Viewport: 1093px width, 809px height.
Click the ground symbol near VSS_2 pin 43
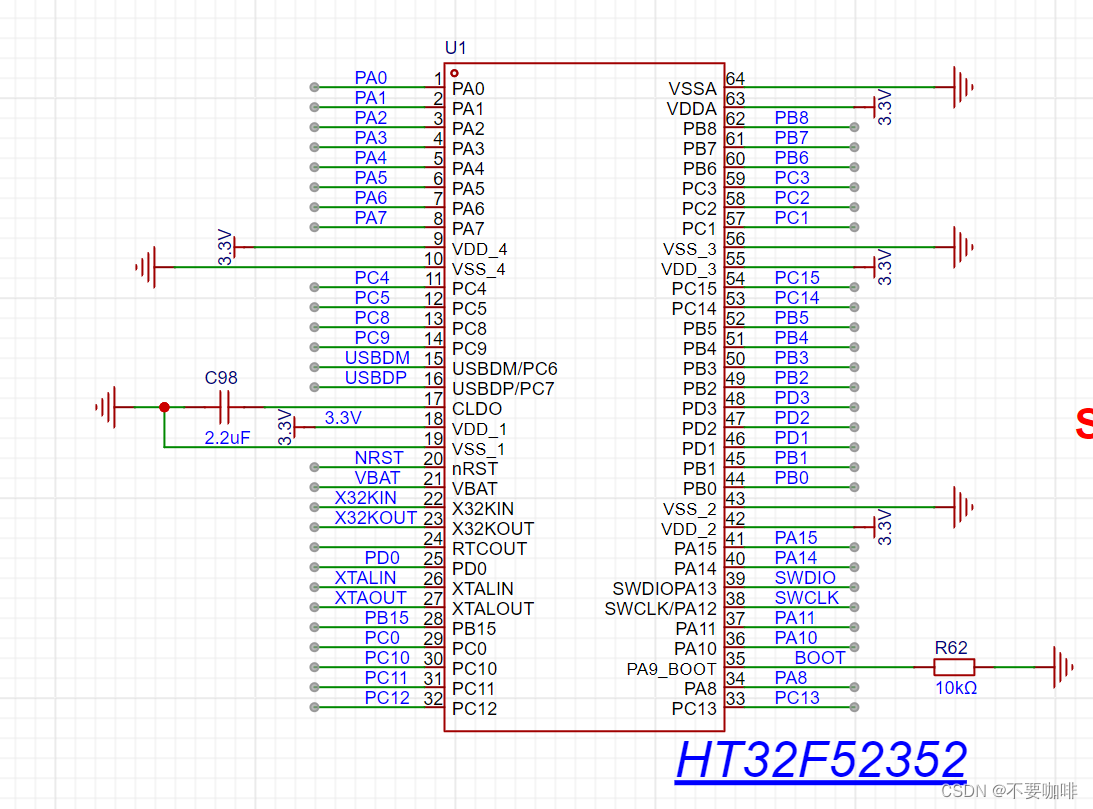960,507
